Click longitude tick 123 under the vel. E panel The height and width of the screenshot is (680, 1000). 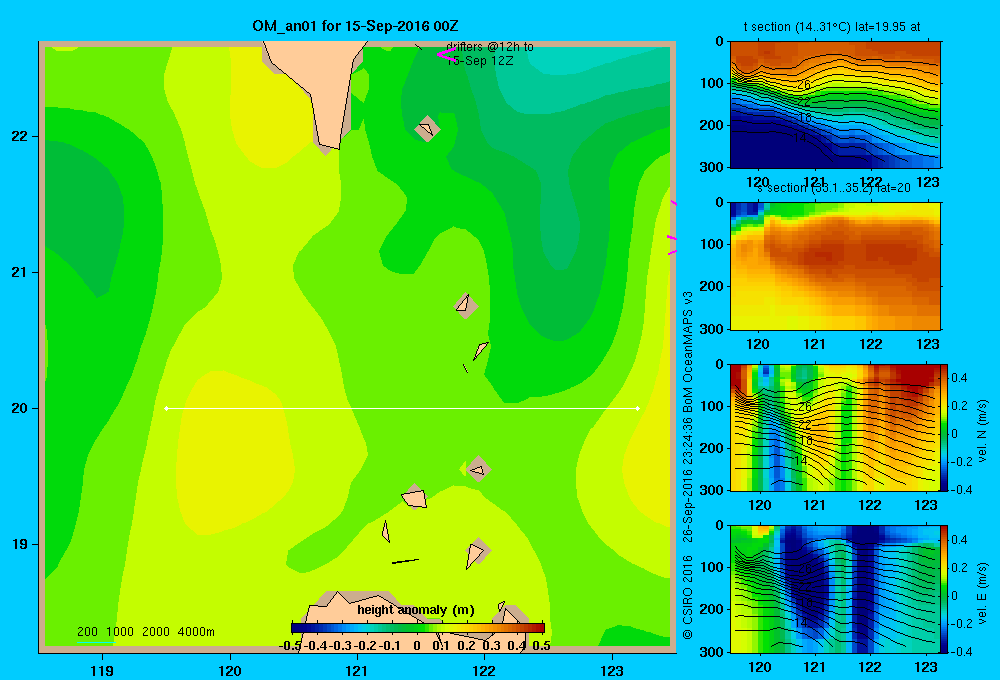pyautogui.click(x=926, y=667)
